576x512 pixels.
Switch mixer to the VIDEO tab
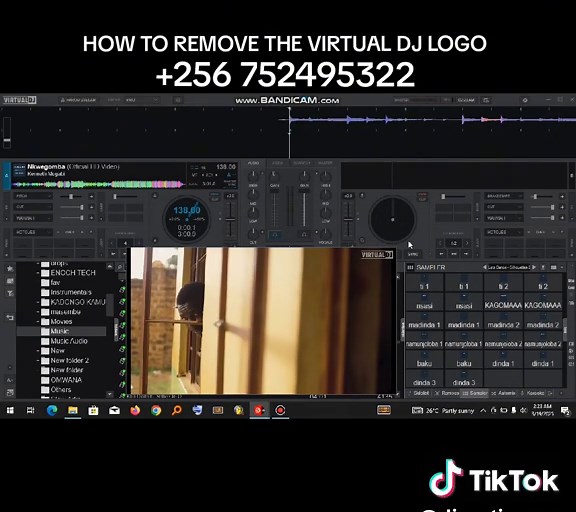point(277,163)
